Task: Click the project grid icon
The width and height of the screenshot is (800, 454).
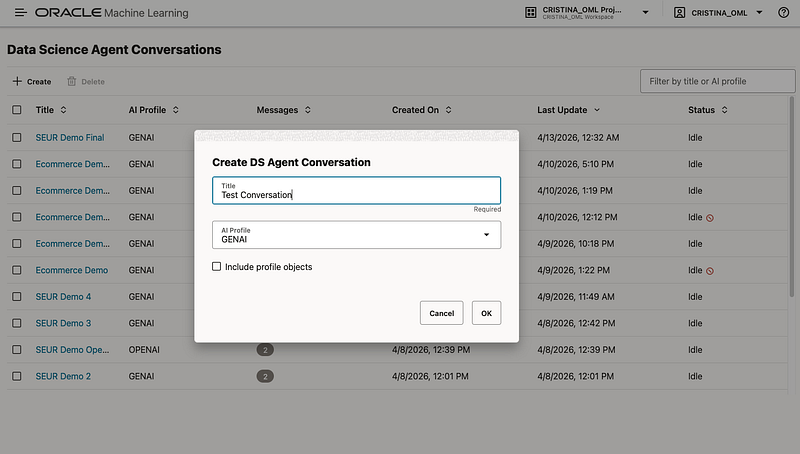Action: coord(529,13)
